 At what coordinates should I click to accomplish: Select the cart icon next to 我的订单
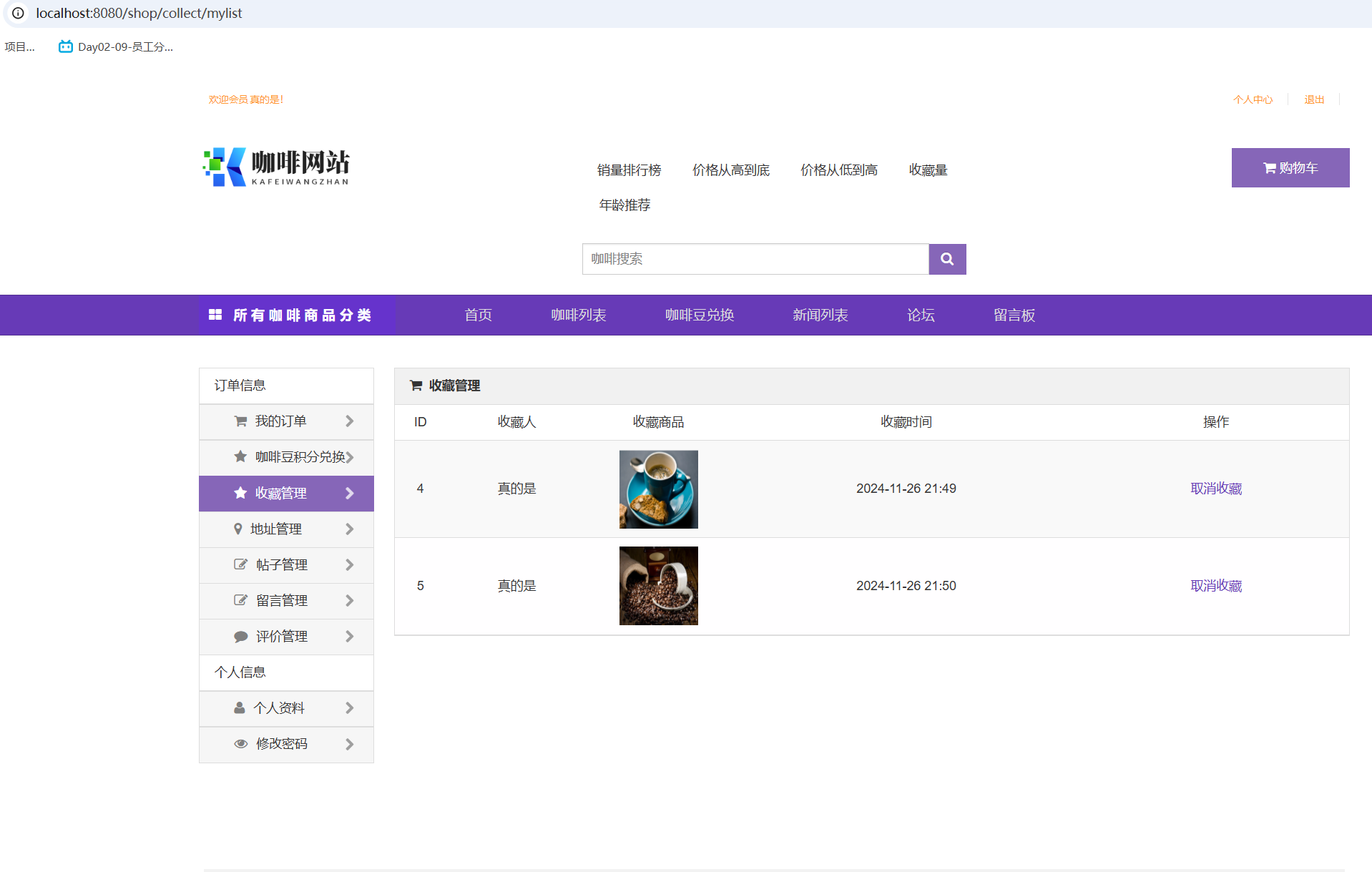tap(240, 421)
